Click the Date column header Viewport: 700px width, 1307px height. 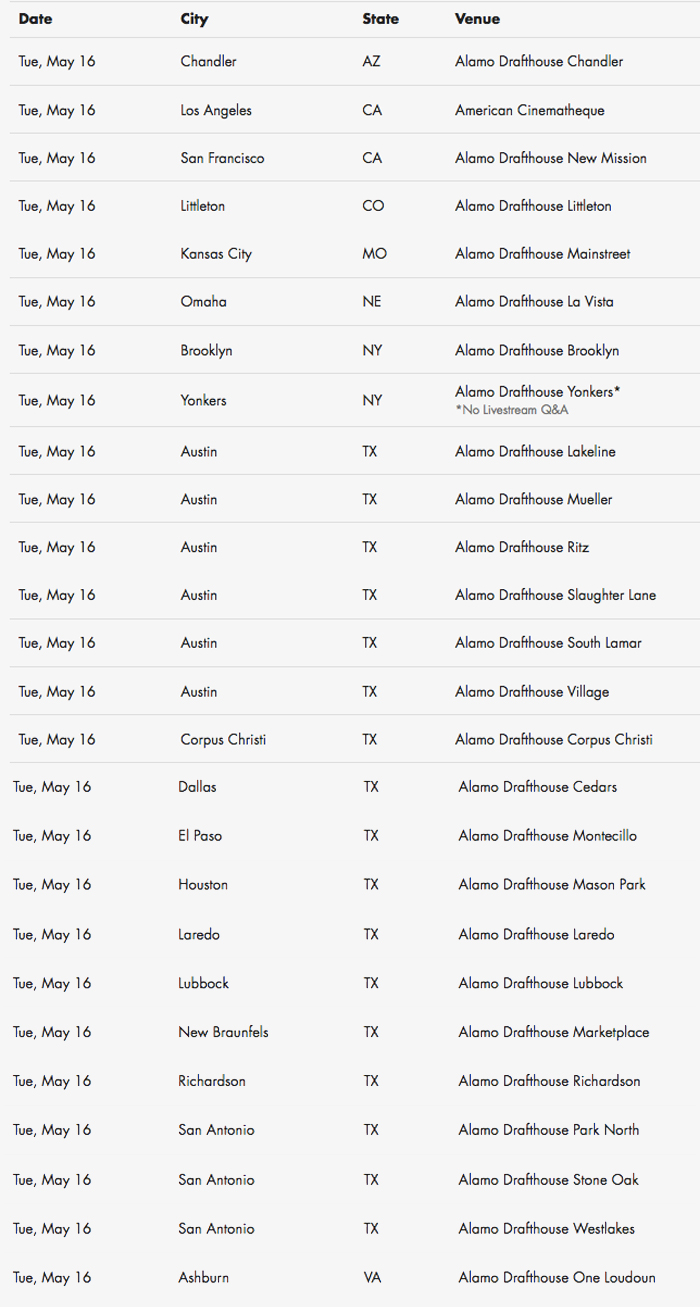click(35, 19)
